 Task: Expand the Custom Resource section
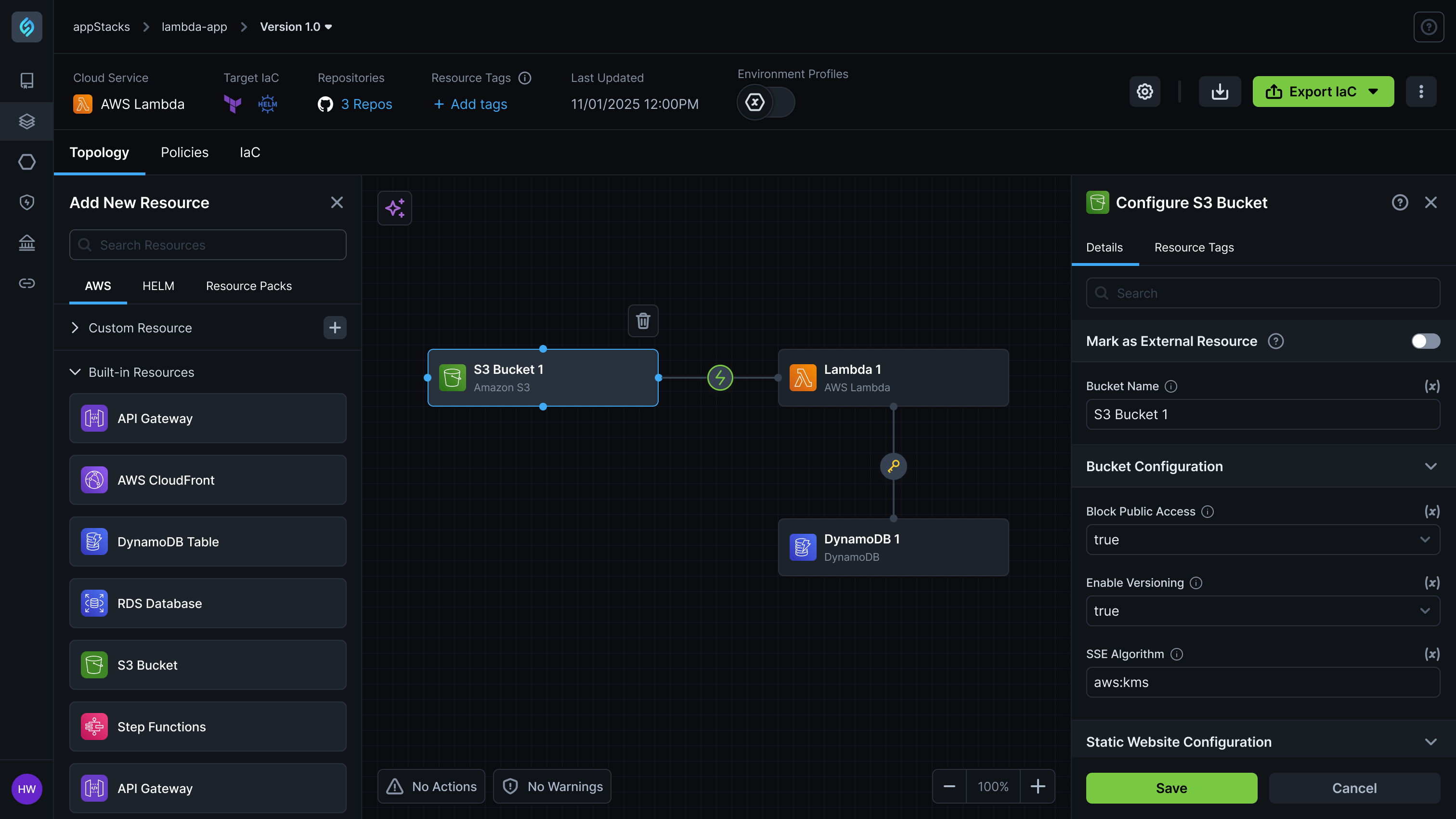pos(75,328)
